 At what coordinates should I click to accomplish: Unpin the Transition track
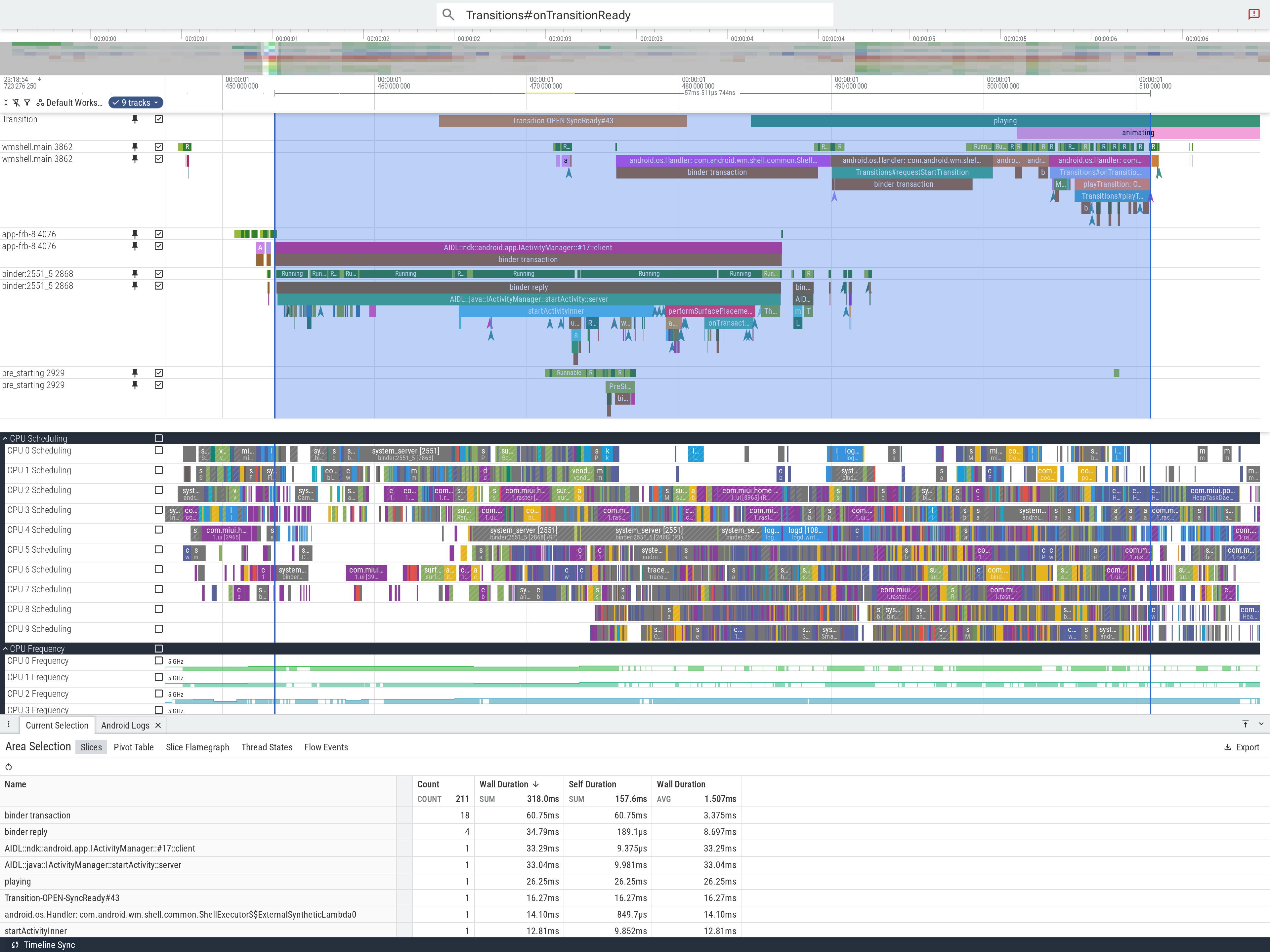pos(135,119)
